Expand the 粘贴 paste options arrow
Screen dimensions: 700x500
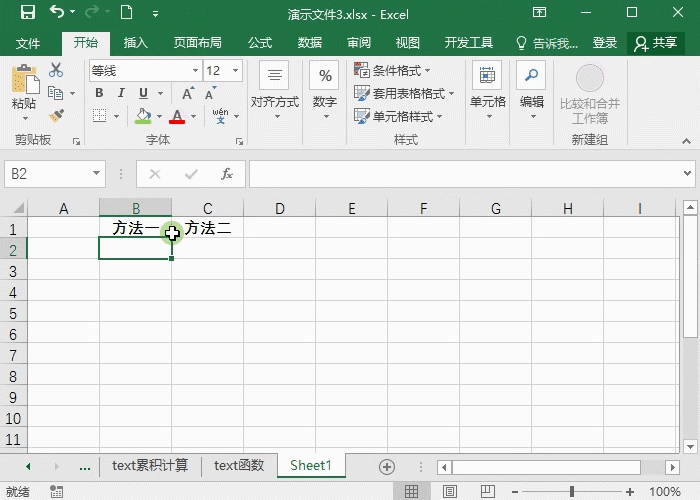25,118
